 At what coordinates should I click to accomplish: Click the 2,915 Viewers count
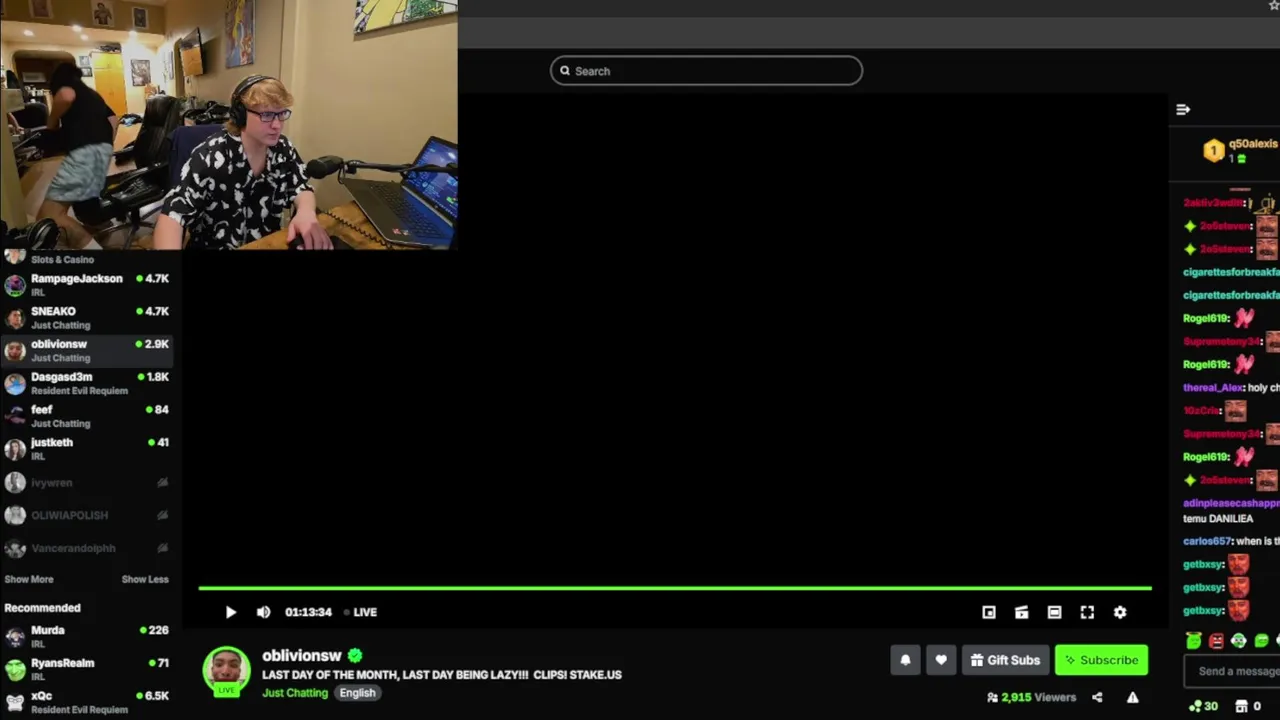coord(1031,697)
